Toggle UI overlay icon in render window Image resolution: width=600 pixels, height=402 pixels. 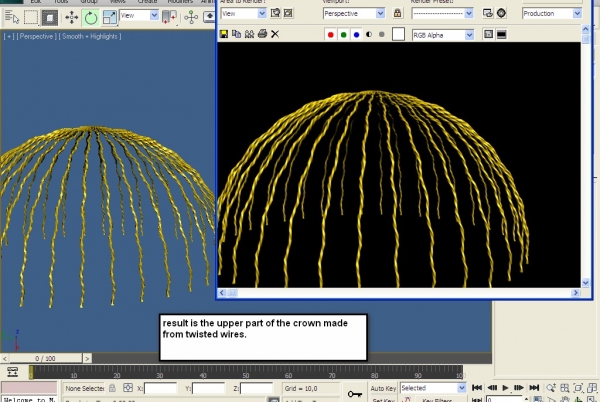coord(488,34)
